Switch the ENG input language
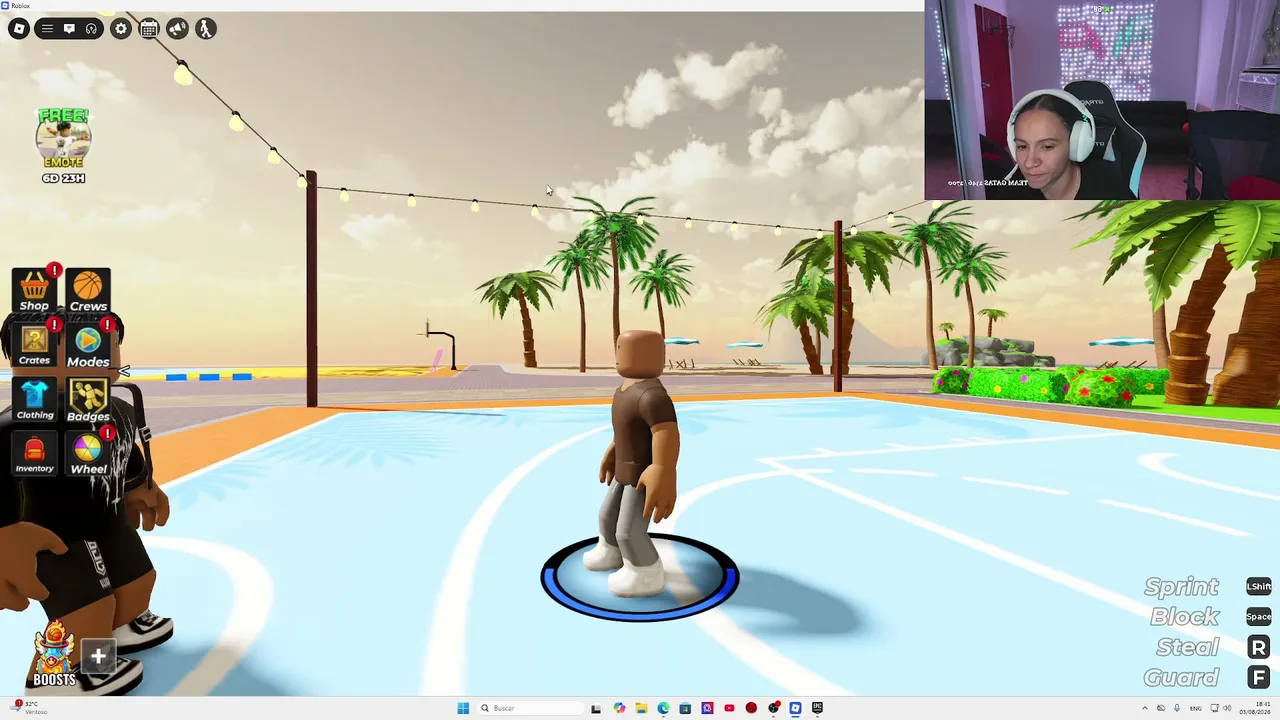This screenshot has height=720, width=1280. (1196, 708)
